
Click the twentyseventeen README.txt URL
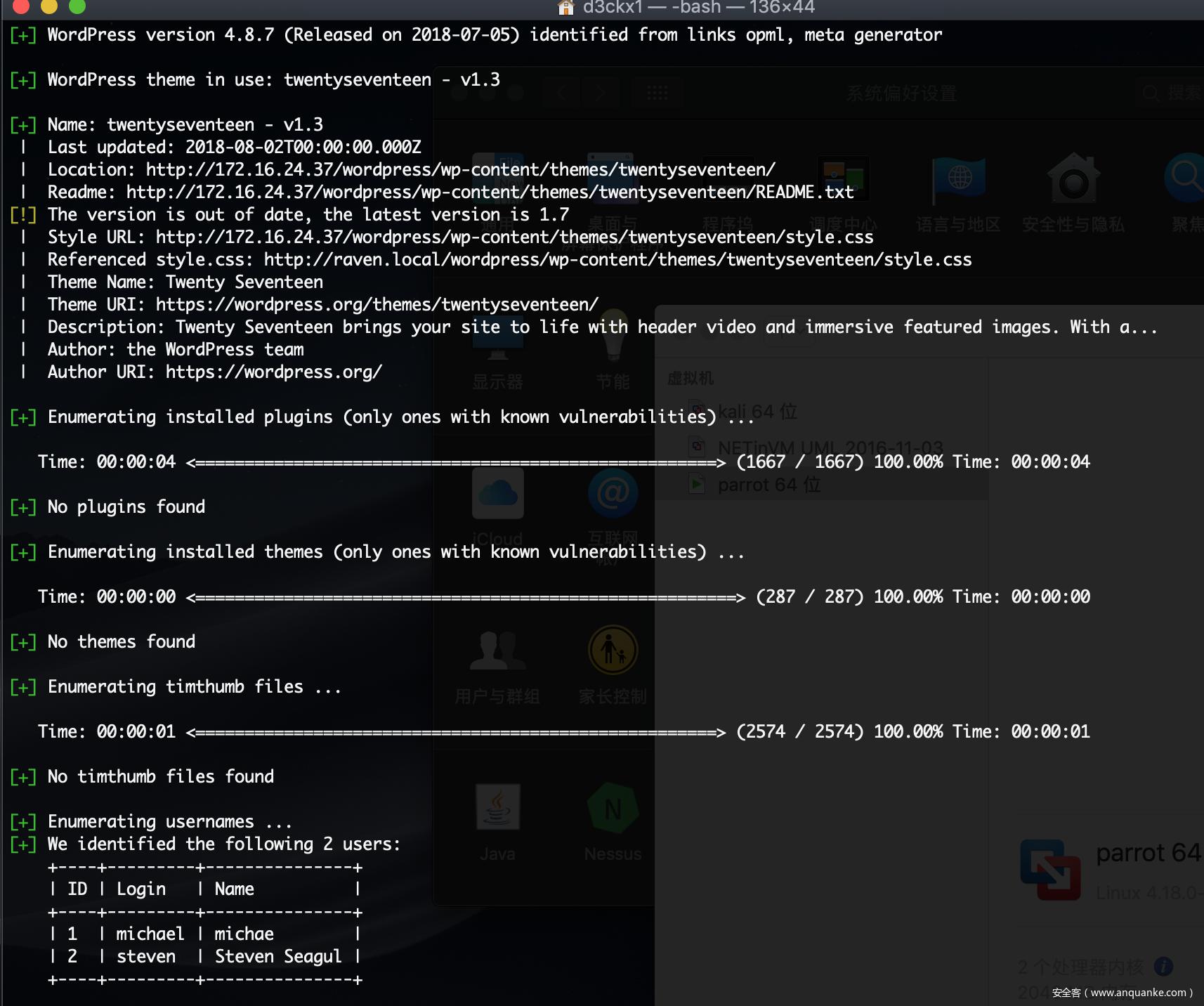click(490, 192)
